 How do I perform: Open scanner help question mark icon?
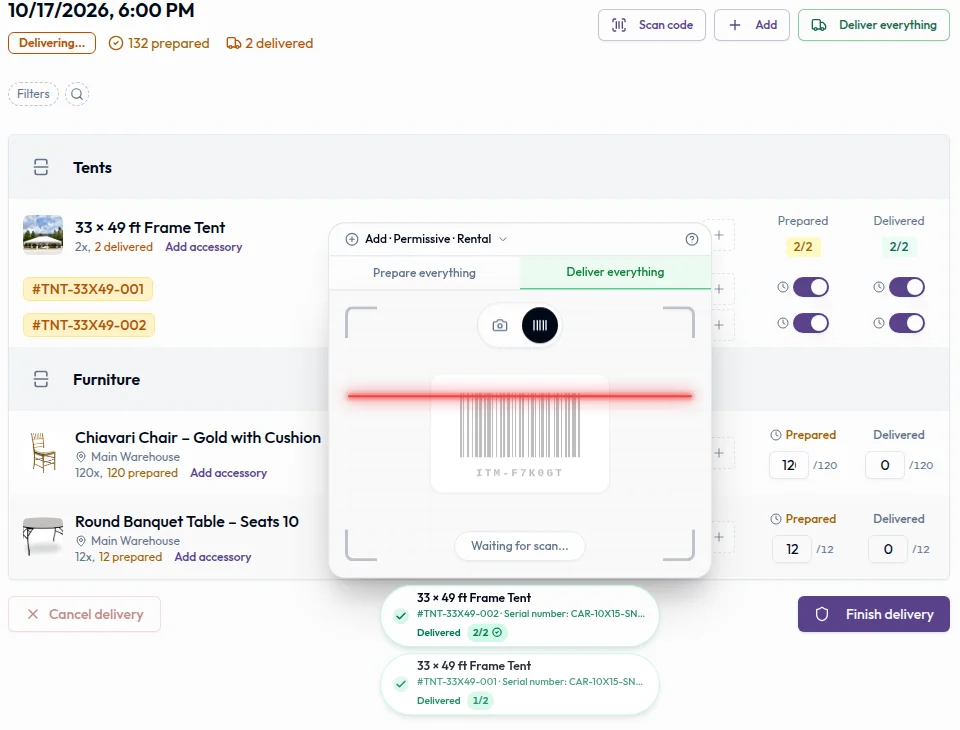coord(692,239)
